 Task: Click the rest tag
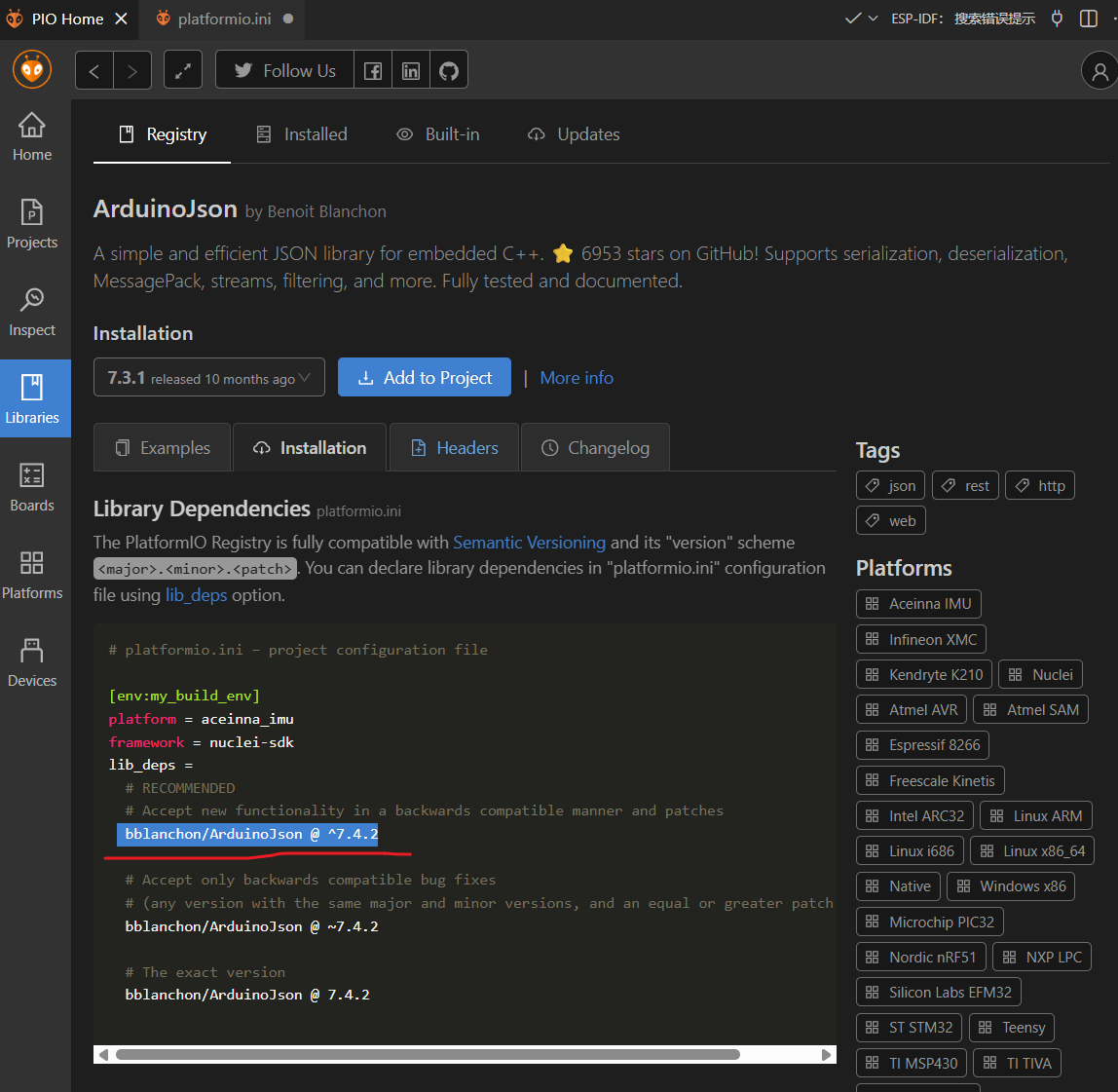coord(965,486)
